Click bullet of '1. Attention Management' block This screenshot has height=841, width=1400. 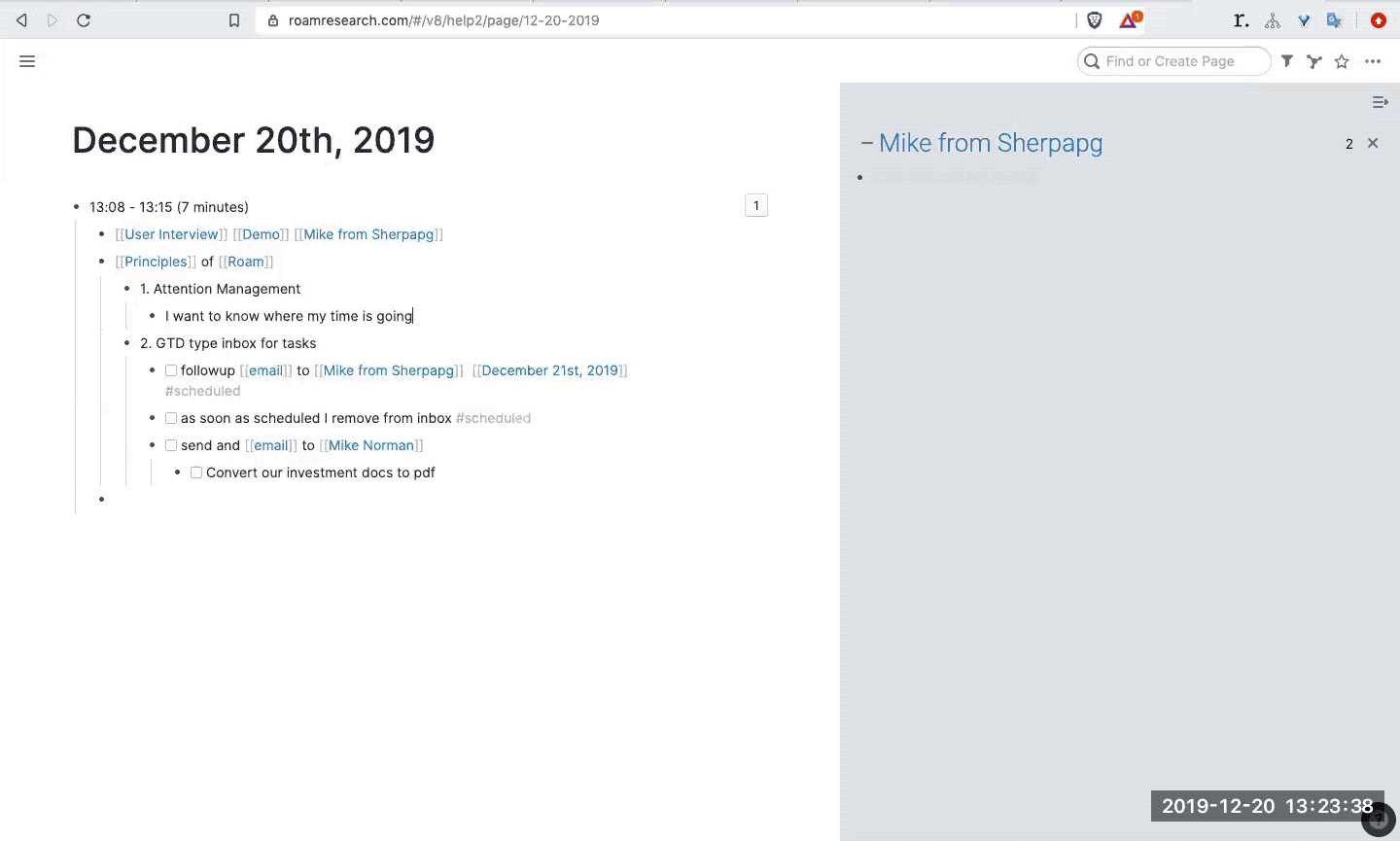(x=127, y=289)
